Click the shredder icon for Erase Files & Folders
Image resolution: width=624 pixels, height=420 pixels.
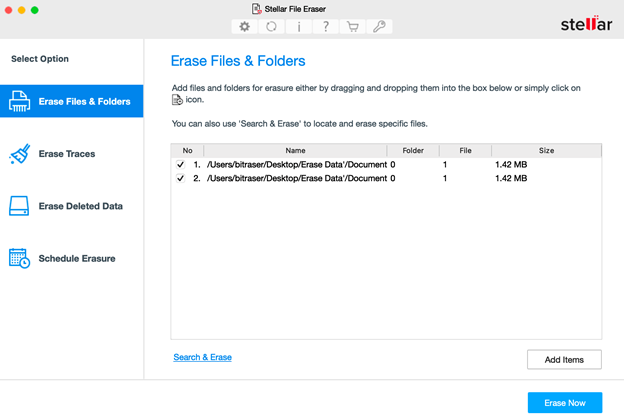[20, 101]
